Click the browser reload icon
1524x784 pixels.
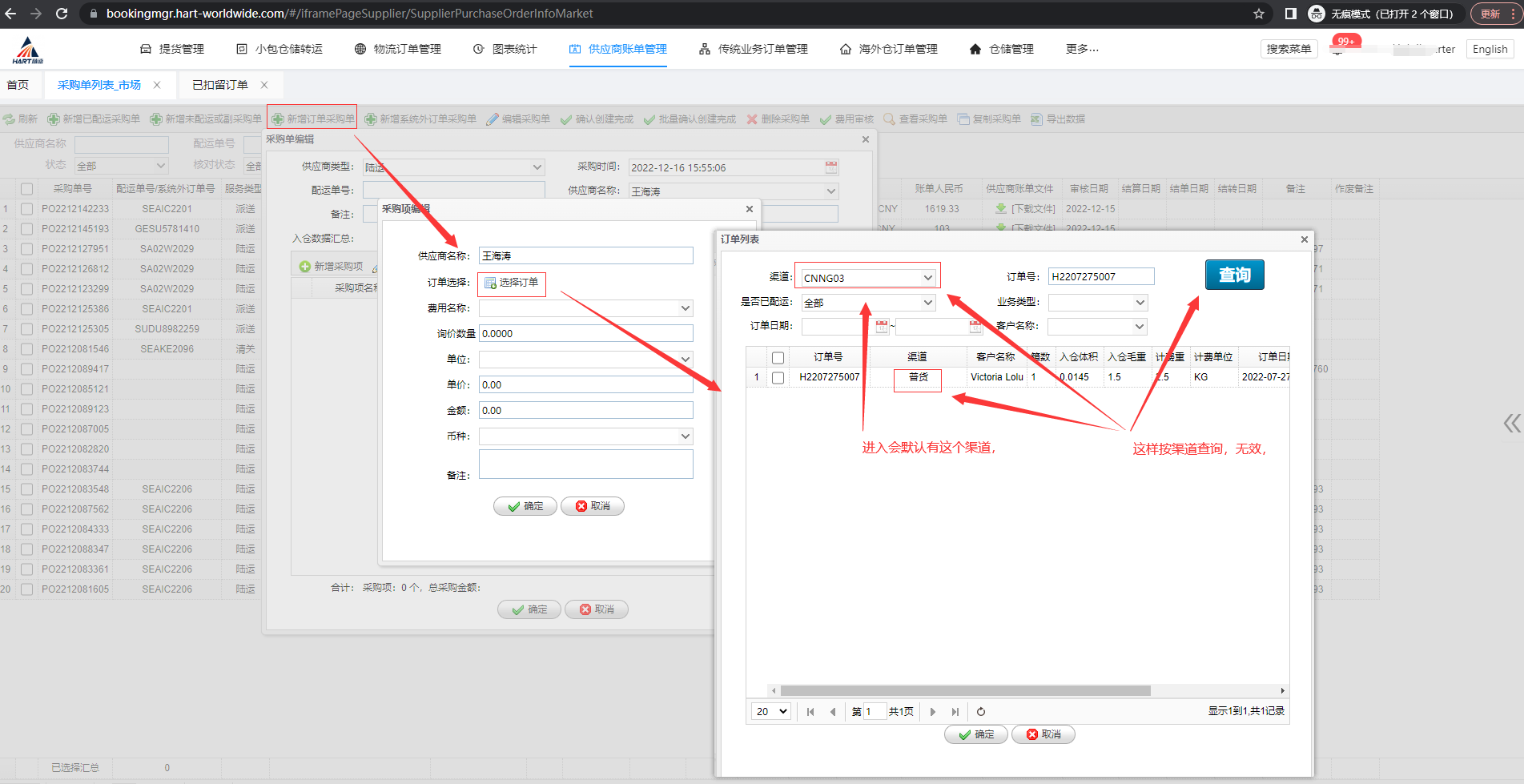point(62,14)
